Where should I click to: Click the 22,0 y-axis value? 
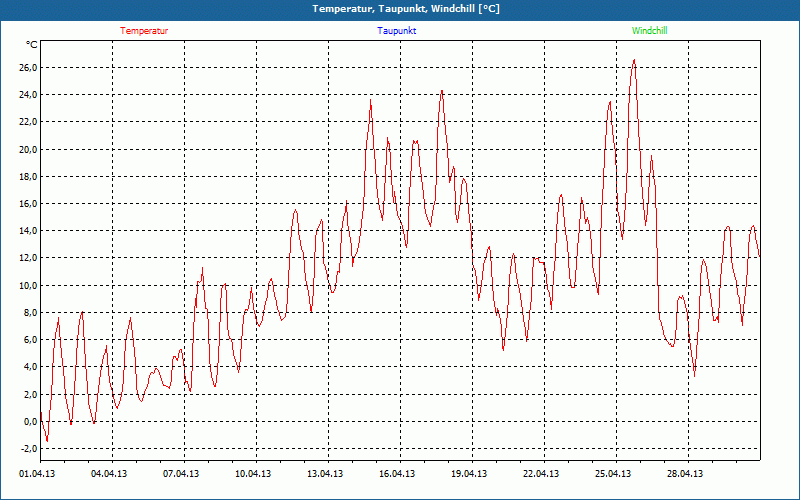(28, 122)
